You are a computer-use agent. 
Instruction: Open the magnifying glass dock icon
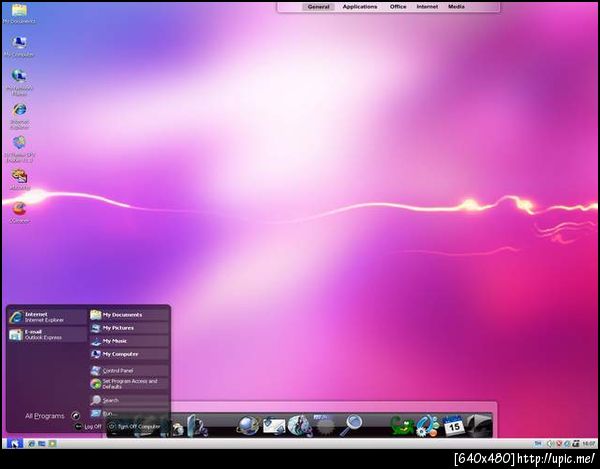(351, 425)
